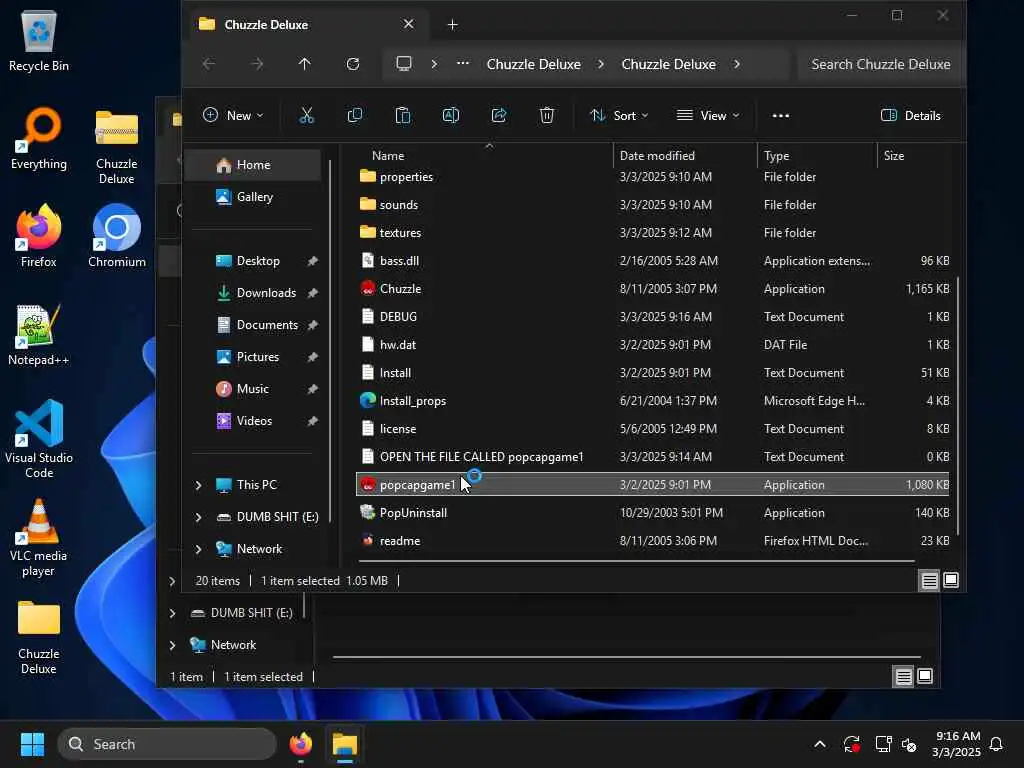Open the pinned Videos folder

click(253, 421)
